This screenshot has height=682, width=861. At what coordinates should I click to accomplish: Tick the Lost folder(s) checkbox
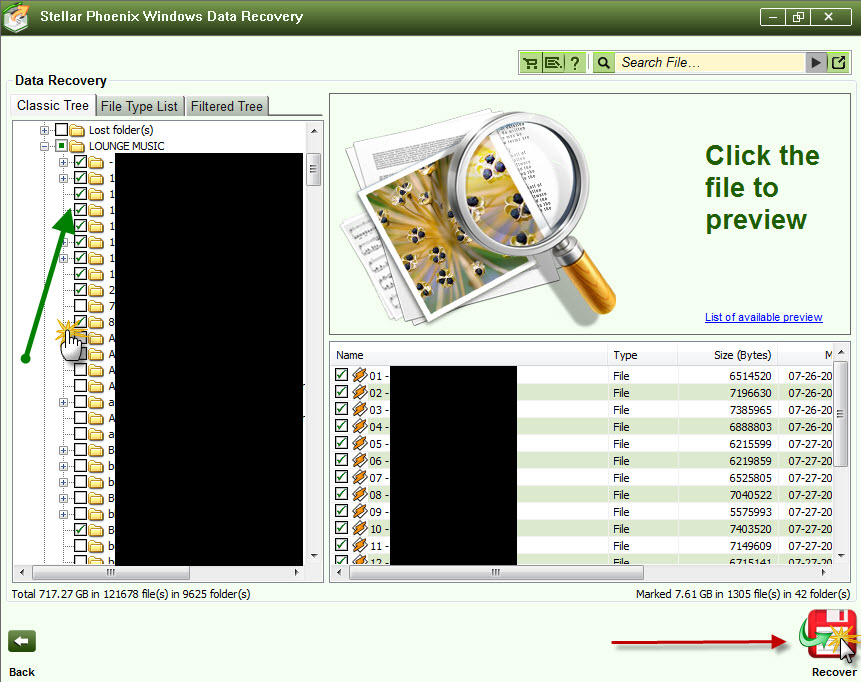(x=62, y=130)
